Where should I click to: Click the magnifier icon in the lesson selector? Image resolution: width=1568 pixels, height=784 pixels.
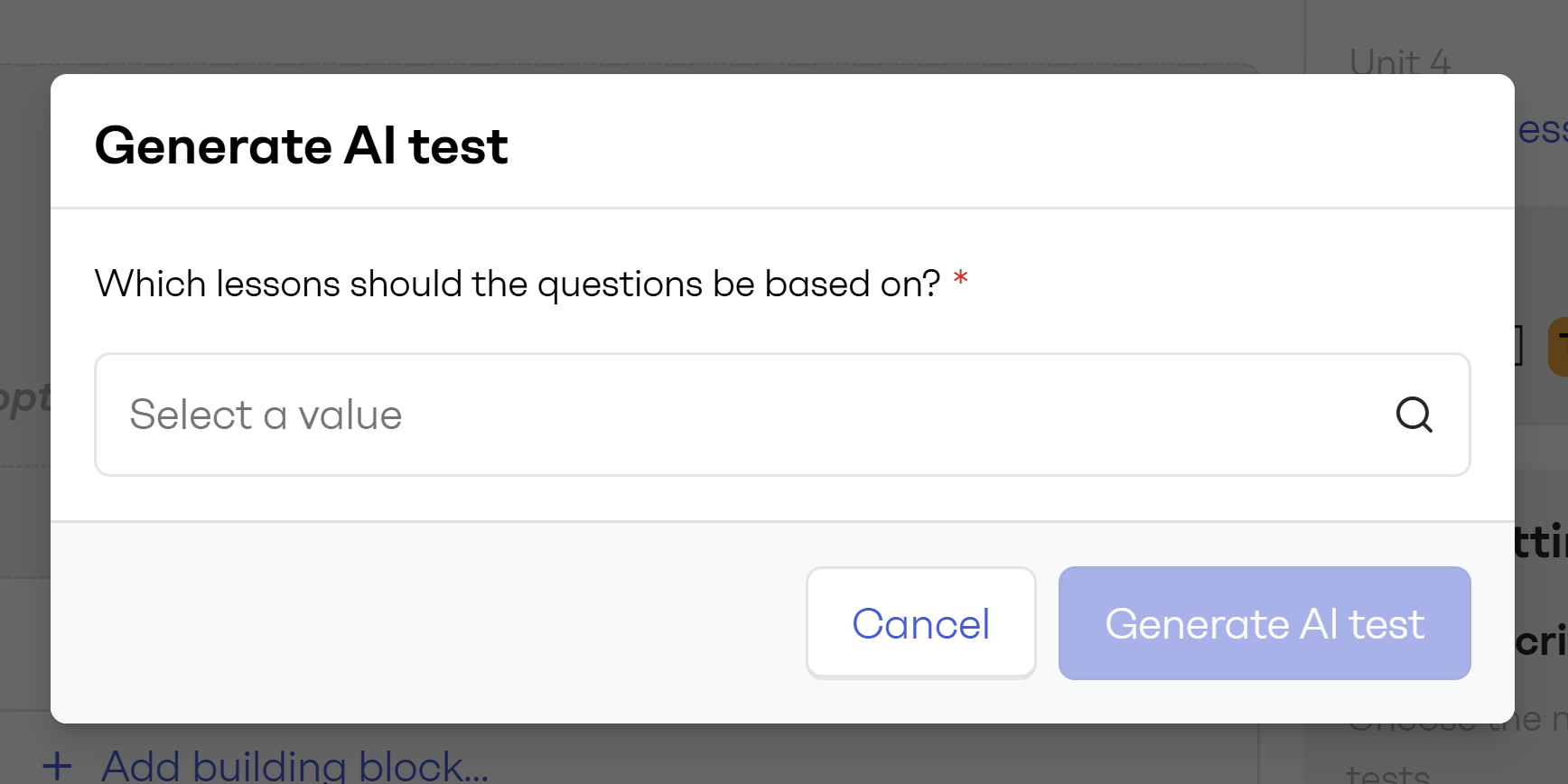click(1414, 415)
